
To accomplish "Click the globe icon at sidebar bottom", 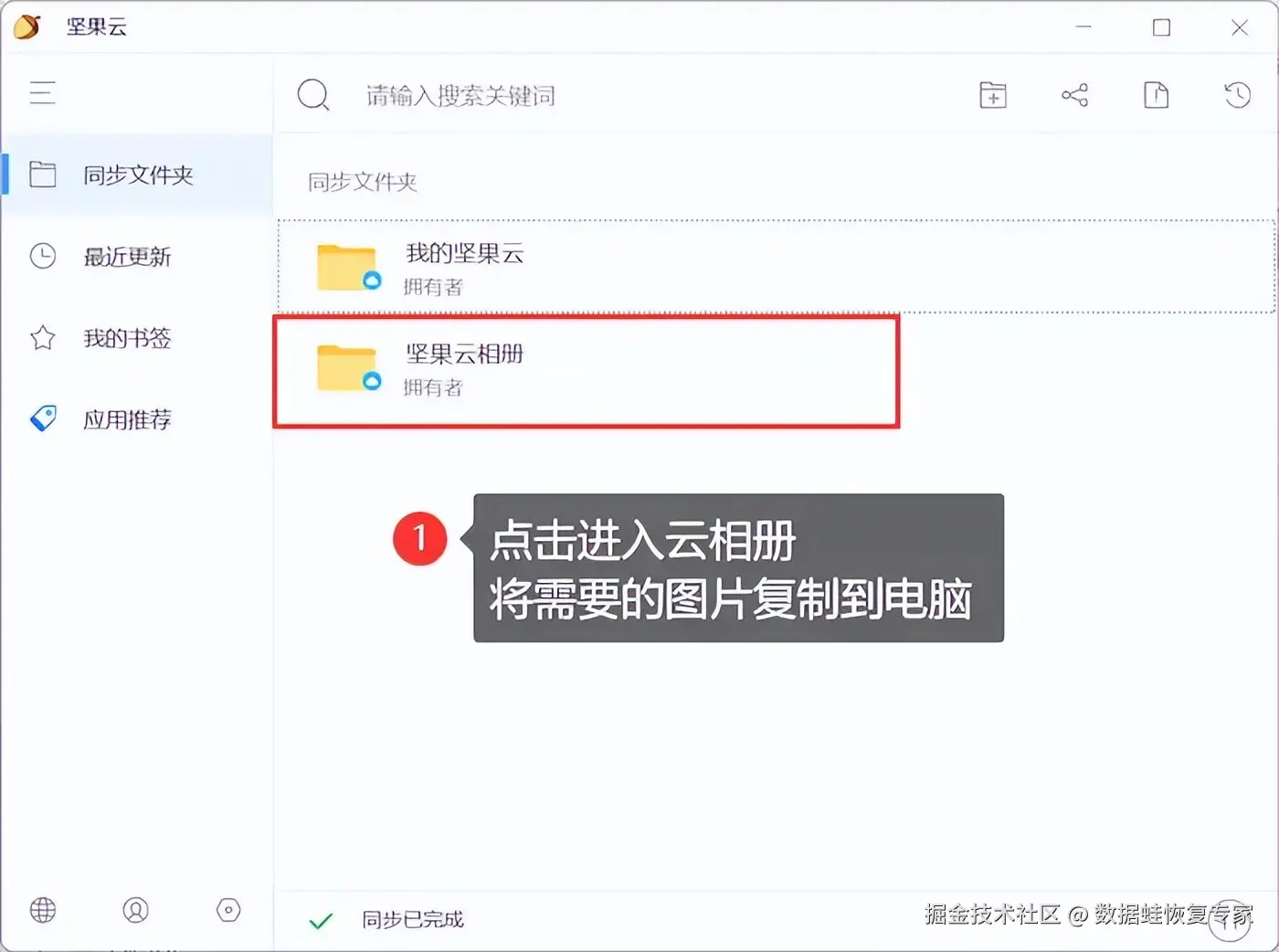I will [x=43, y=910].
